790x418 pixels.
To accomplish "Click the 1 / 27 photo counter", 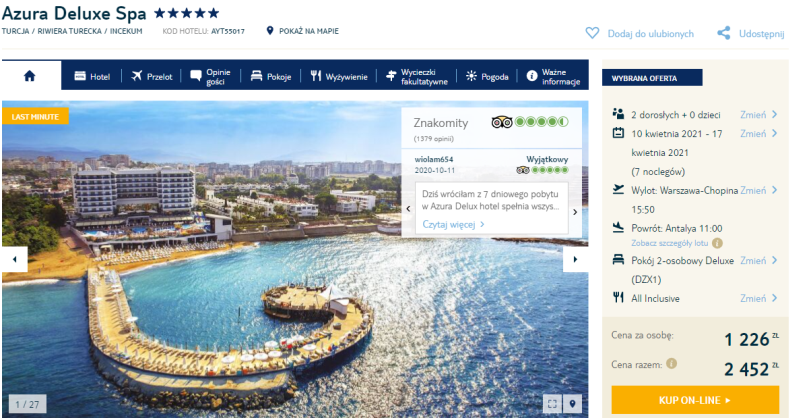I will click(27, 404).
